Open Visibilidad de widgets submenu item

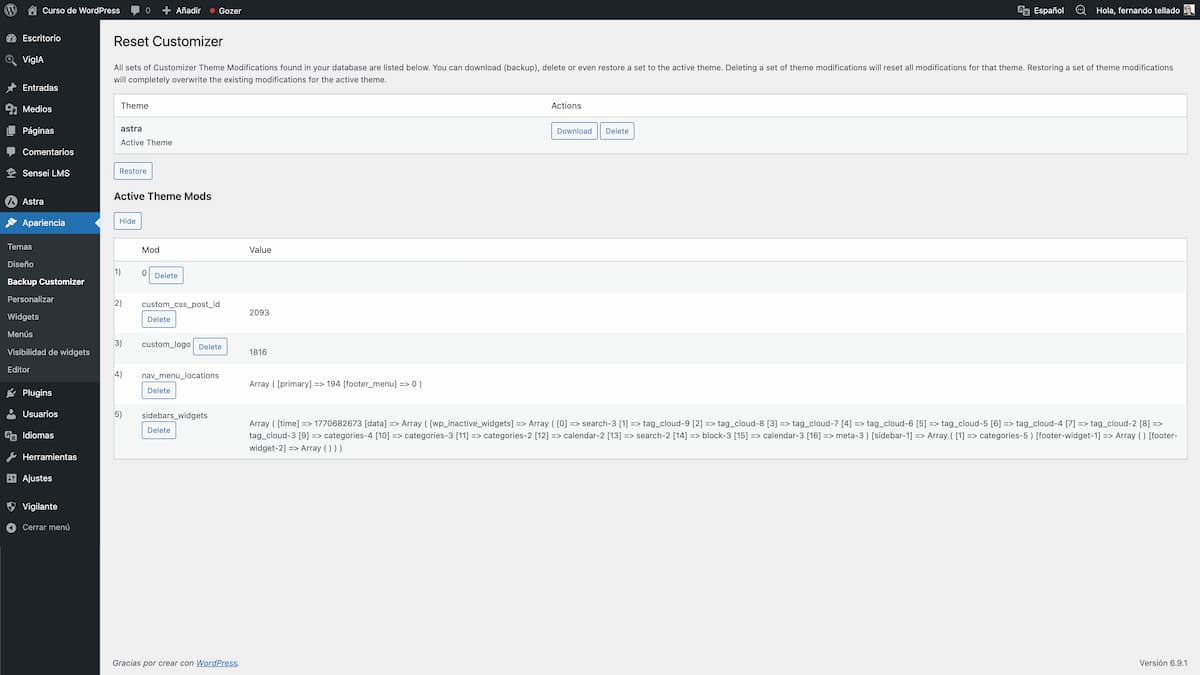(48, 352)
